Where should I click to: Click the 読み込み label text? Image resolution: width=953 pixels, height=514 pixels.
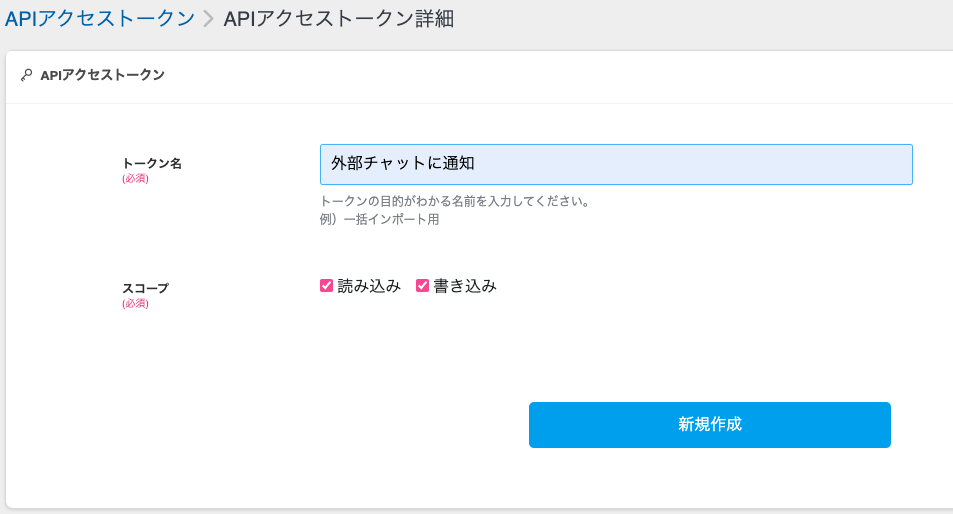pyautogui.click(x=369, y=286)
